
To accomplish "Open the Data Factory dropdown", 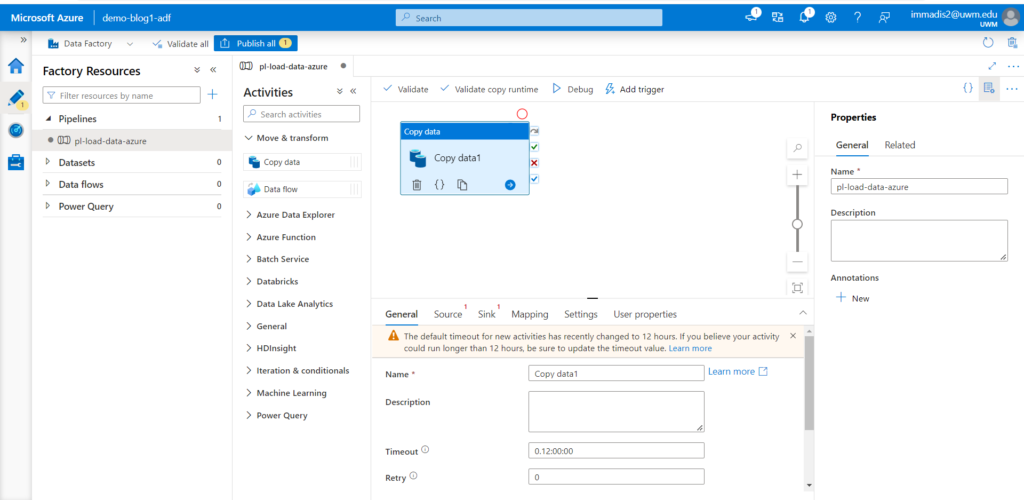I will [91, 44].
